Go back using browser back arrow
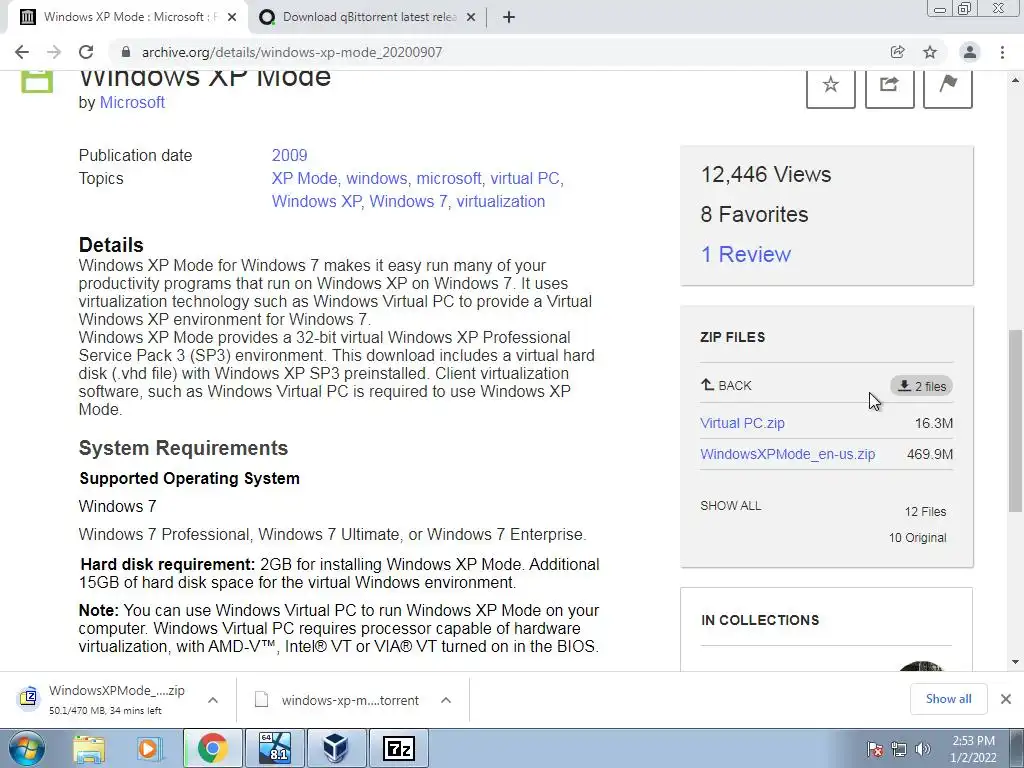 click(22, 52)
